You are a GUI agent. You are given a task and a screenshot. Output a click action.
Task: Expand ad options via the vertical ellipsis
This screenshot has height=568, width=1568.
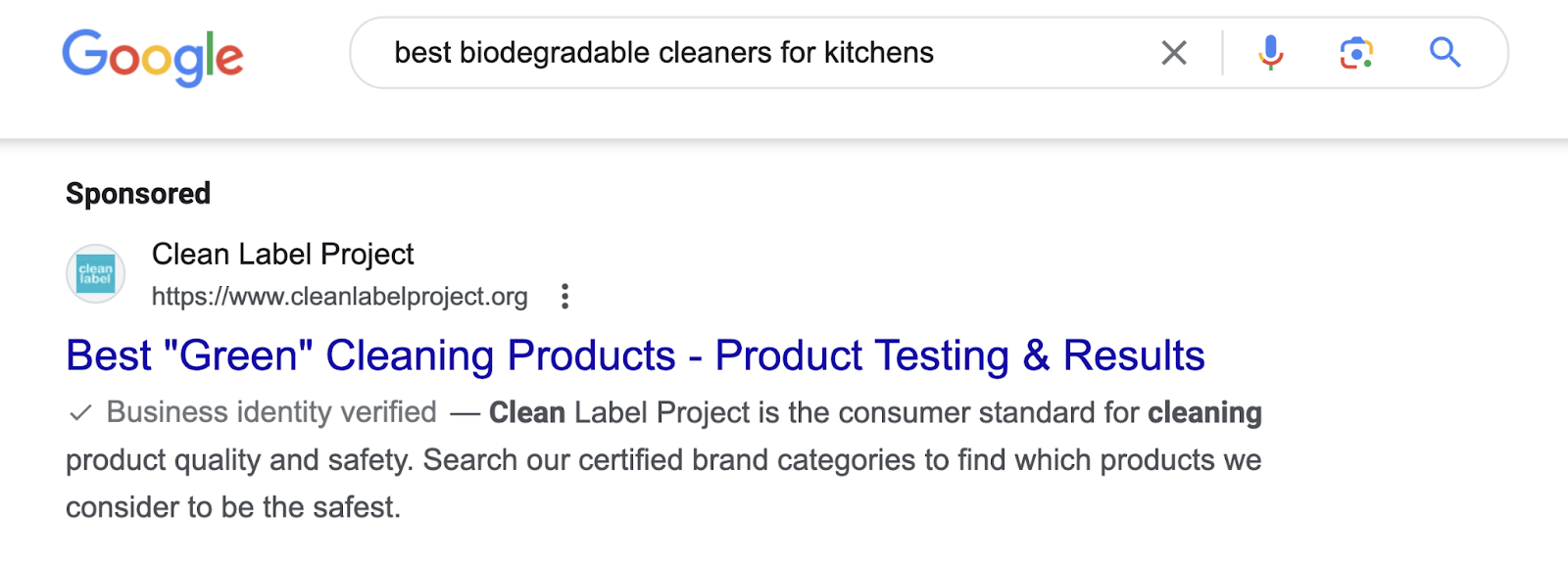pyautogui.click(x=566, y=297)
